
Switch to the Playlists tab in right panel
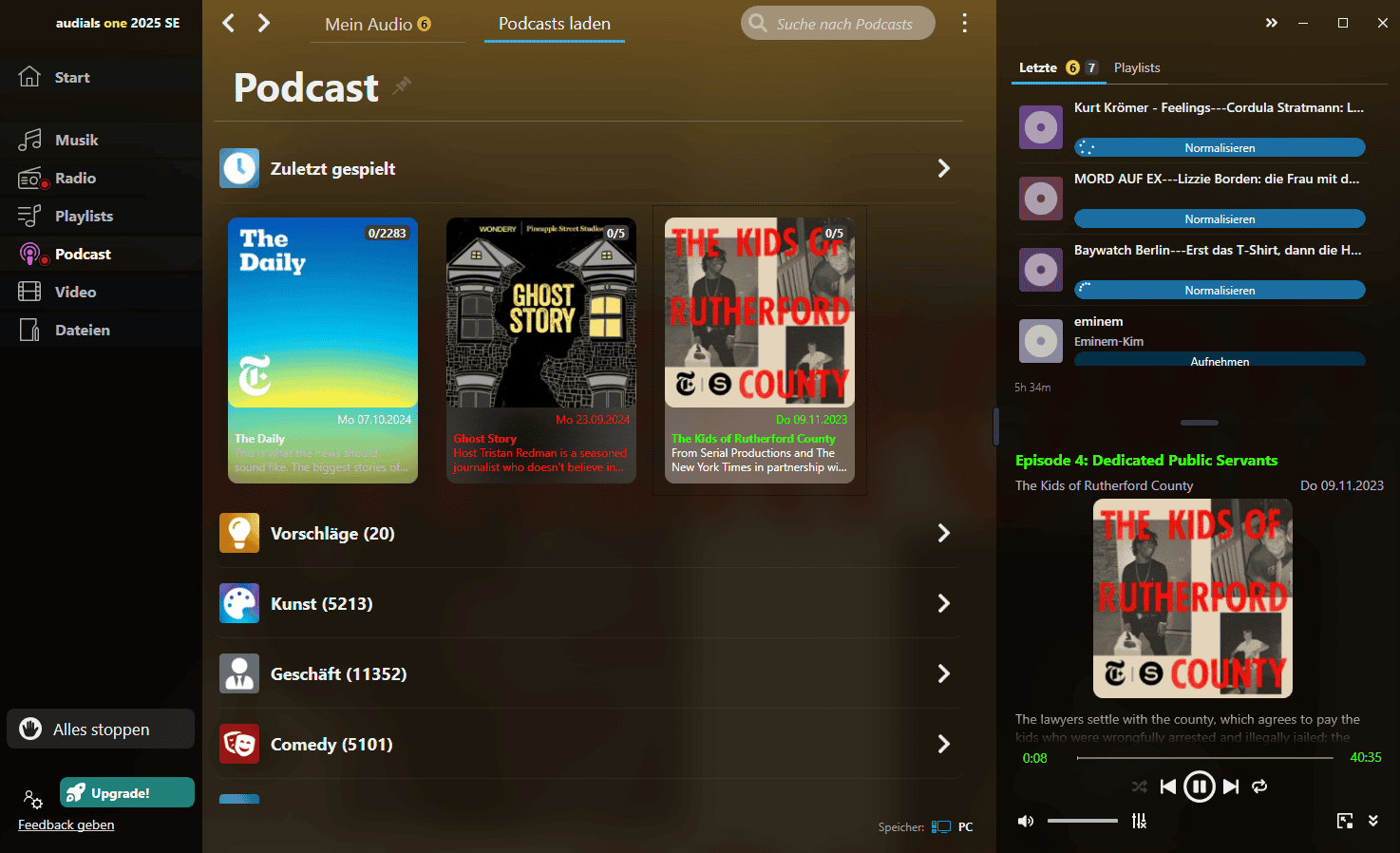click(x=1136, y=67)
